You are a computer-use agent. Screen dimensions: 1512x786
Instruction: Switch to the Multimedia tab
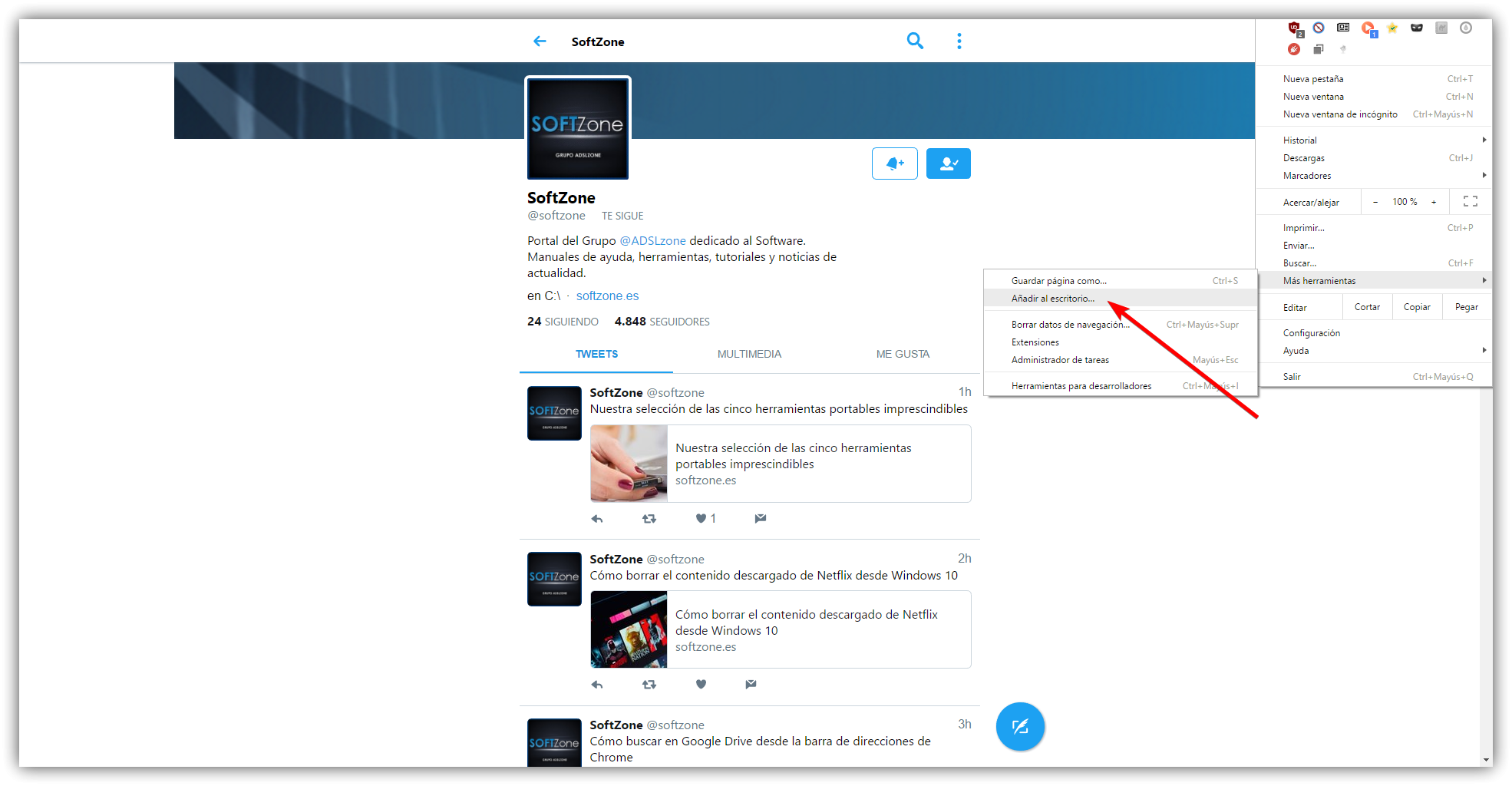(749, 354)
